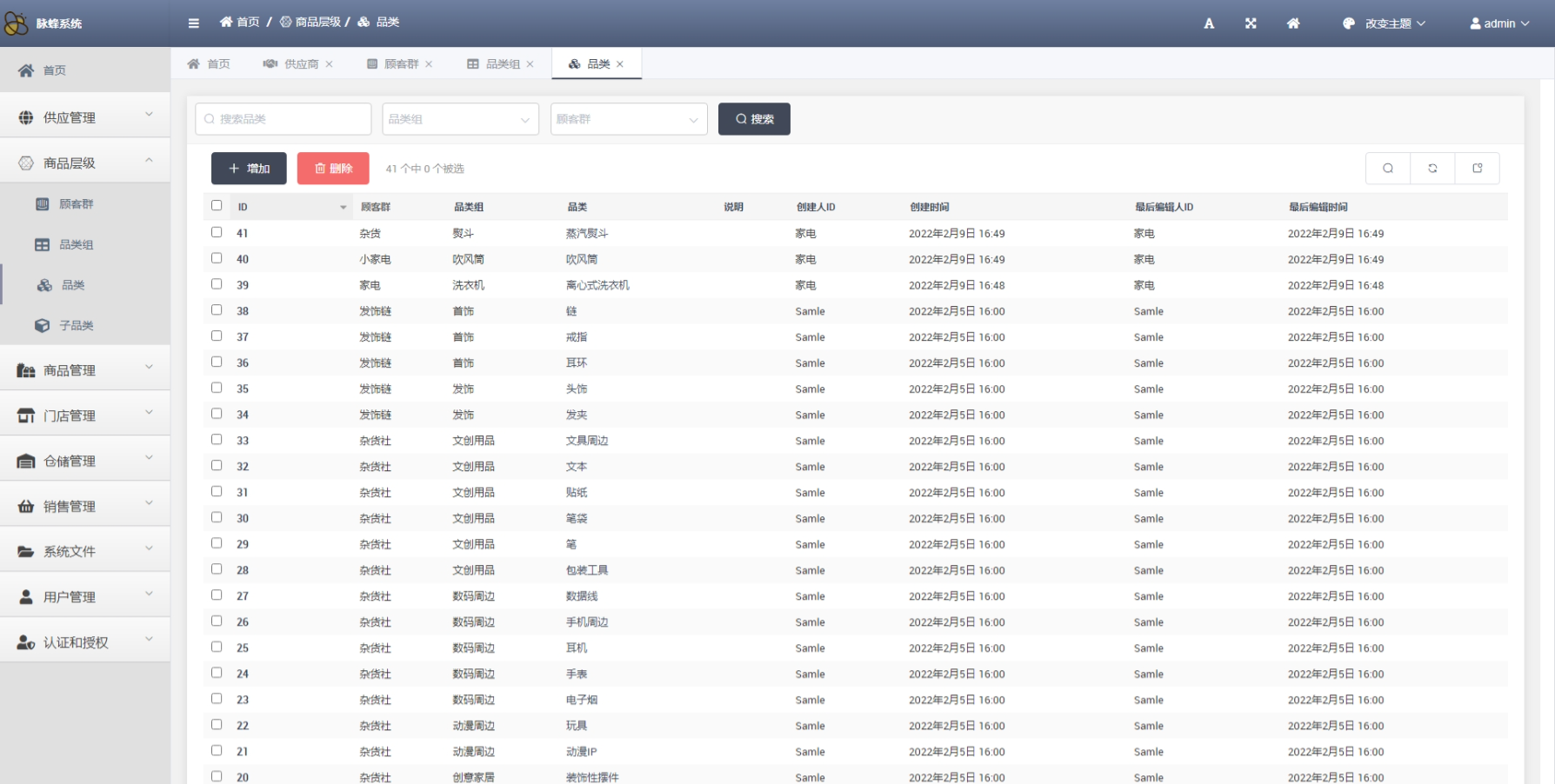Toggle fullscreen using the expand icon
Image resolution: width=1555 pixels, height=784 pixels.
tap(1251, 23)
